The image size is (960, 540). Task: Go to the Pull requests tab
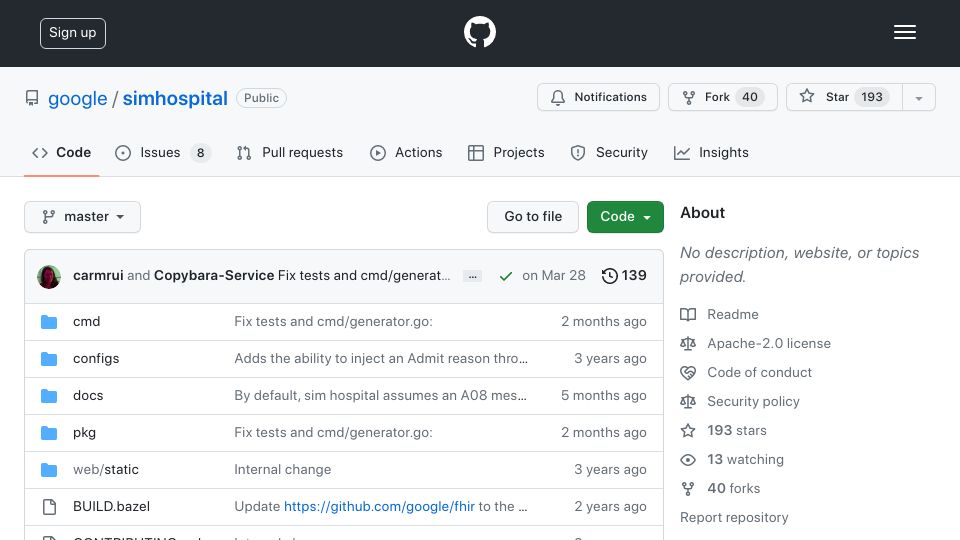290,152
